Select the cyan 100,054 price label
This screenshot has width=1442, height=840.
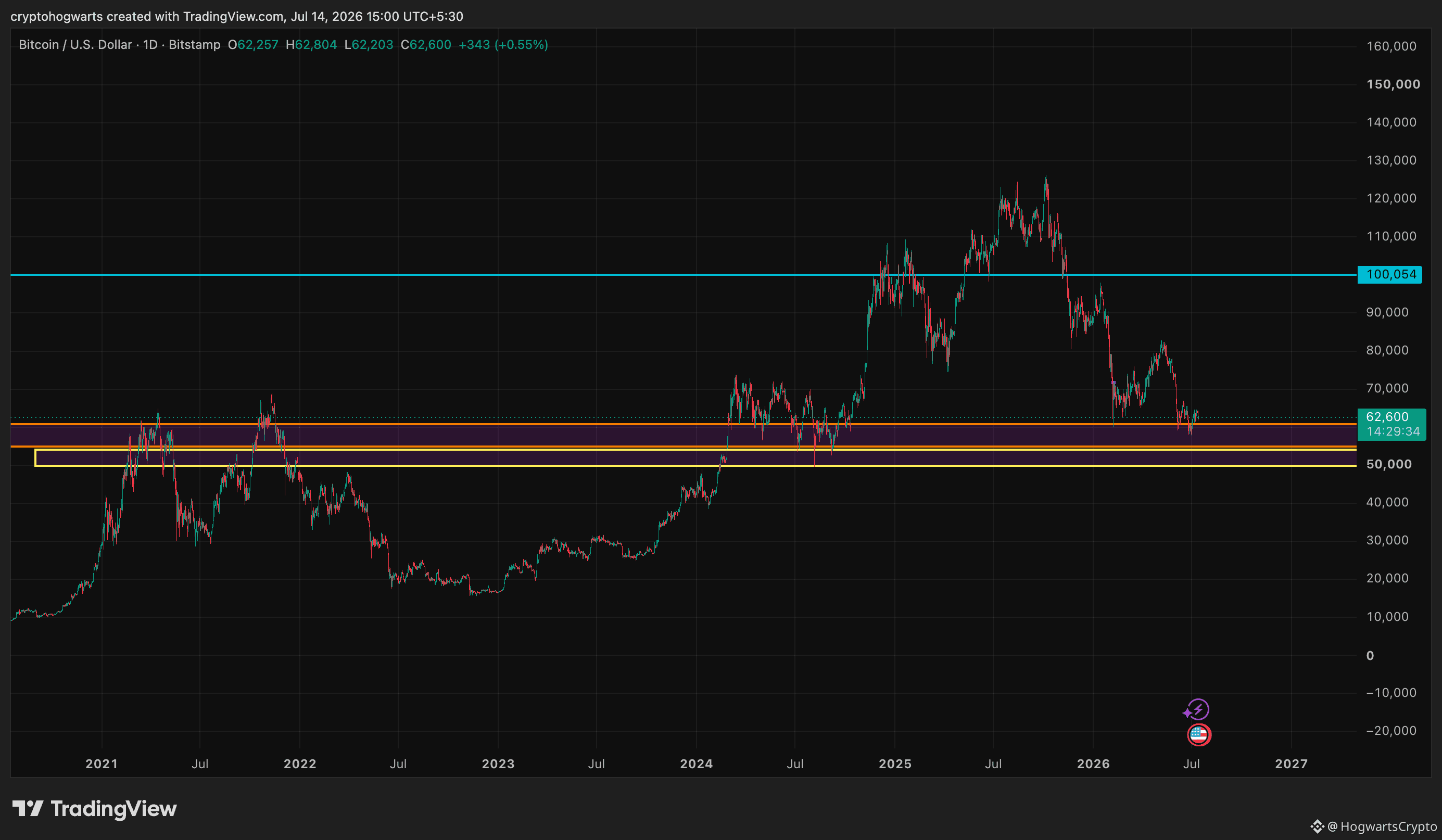(x=1390, y=275)
